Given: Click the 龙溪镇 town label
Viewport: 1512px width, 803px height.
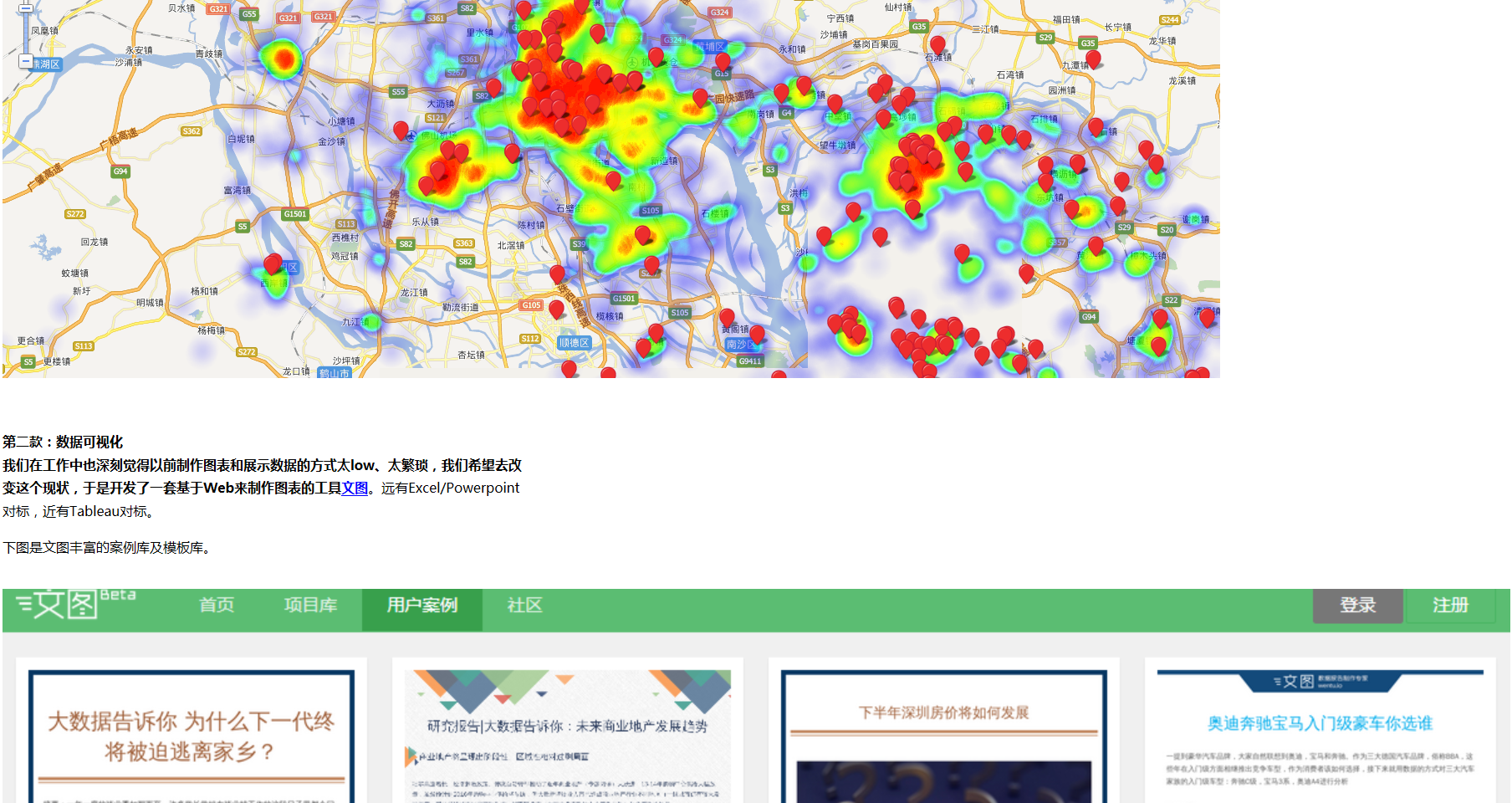Looking at the screenshot, I should click(x=1183, y=81).
